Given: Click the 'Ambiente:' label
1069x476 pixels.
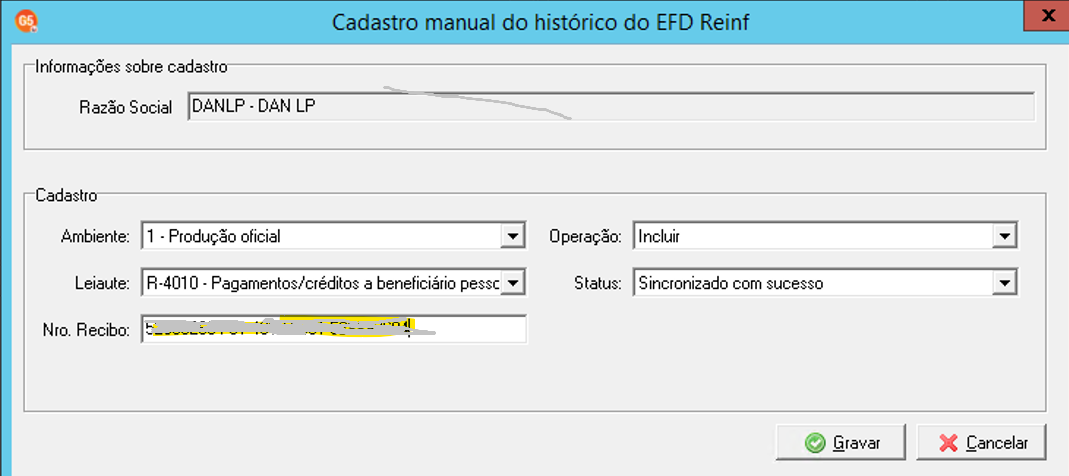Looking at the screenshot, I should [x=95, y=237].
